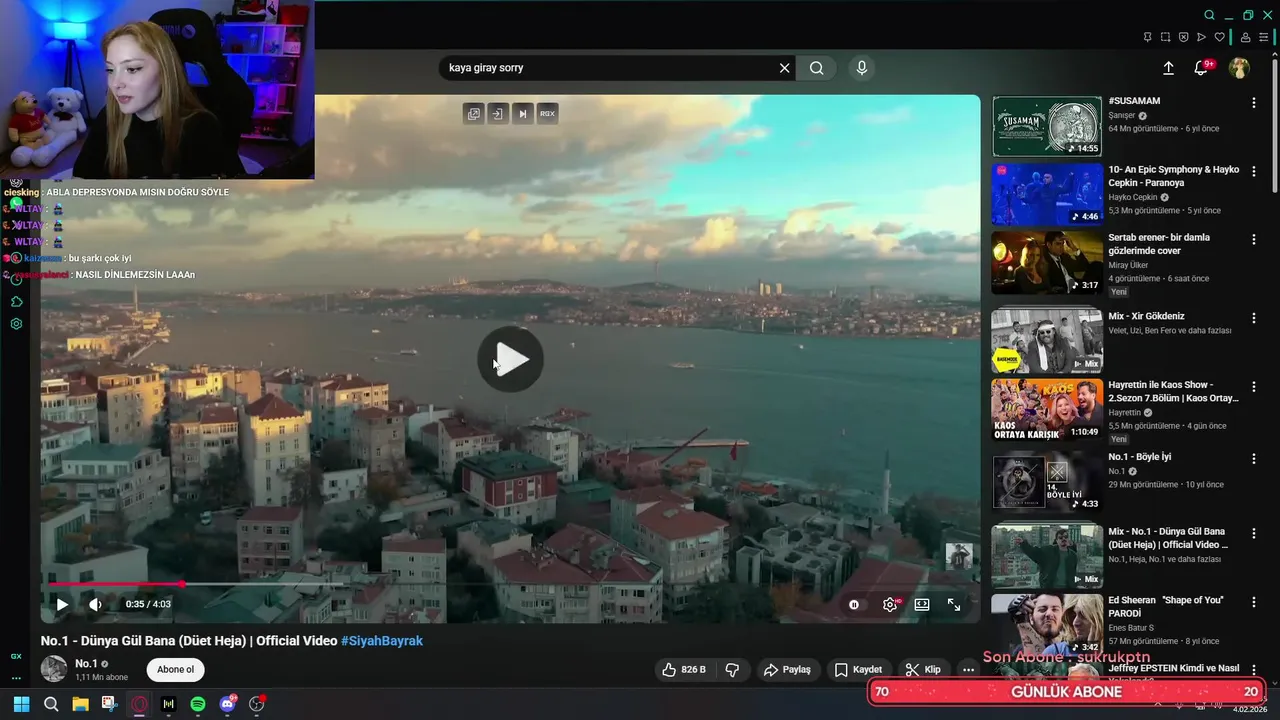1280x720 pixels.
Task: Open No.1 channel avatar
Action: click(x=54, y=669)
